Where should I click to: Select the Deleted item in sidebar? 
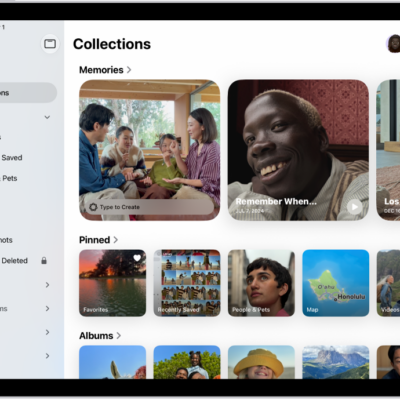[x=14, y=261]
